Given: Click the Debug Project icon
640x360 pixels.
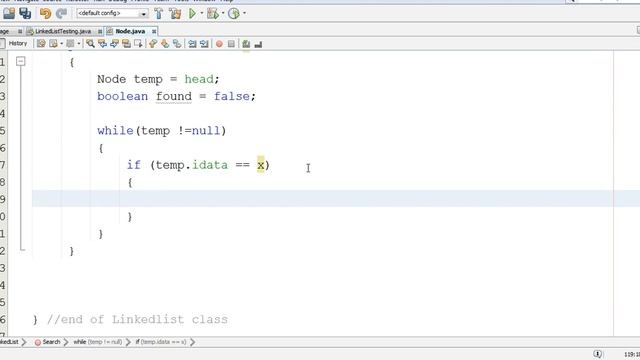Looking at the screenshot, I should (213, 13).
